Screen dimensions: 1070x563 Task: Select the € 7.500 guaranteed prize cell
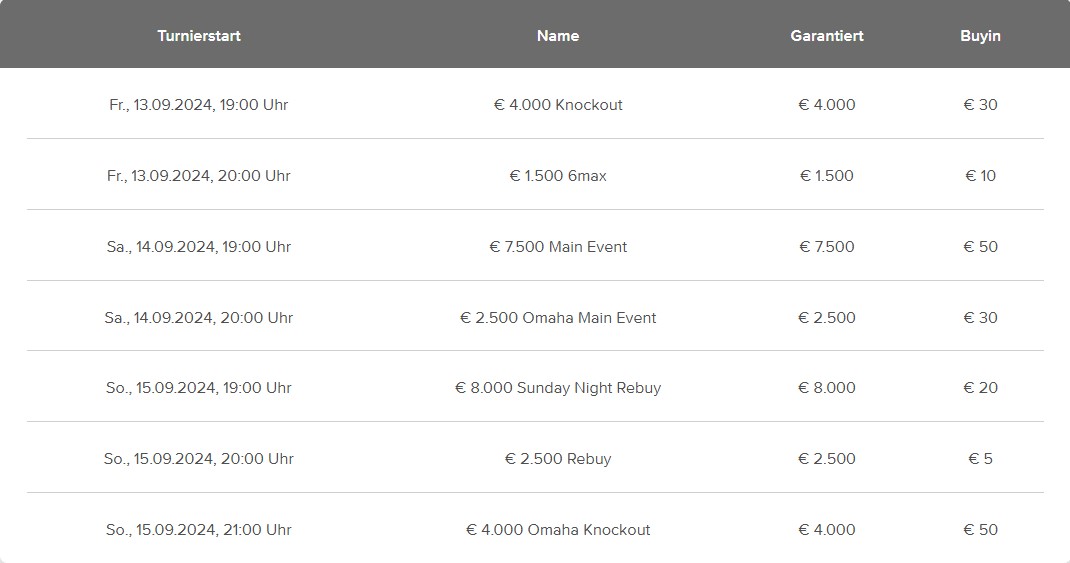pos(827,247)
